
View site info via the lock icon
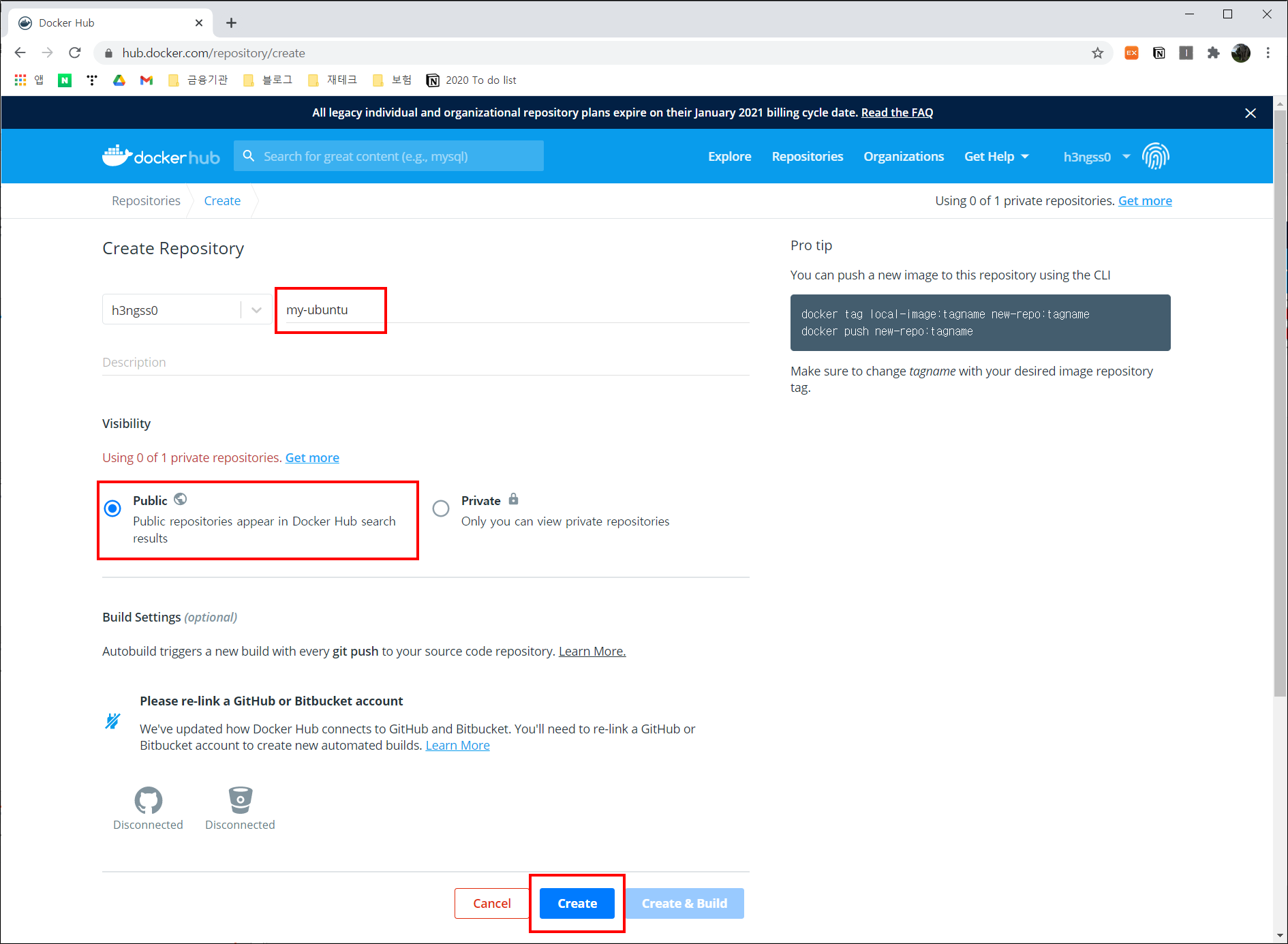tap(108, 53)
